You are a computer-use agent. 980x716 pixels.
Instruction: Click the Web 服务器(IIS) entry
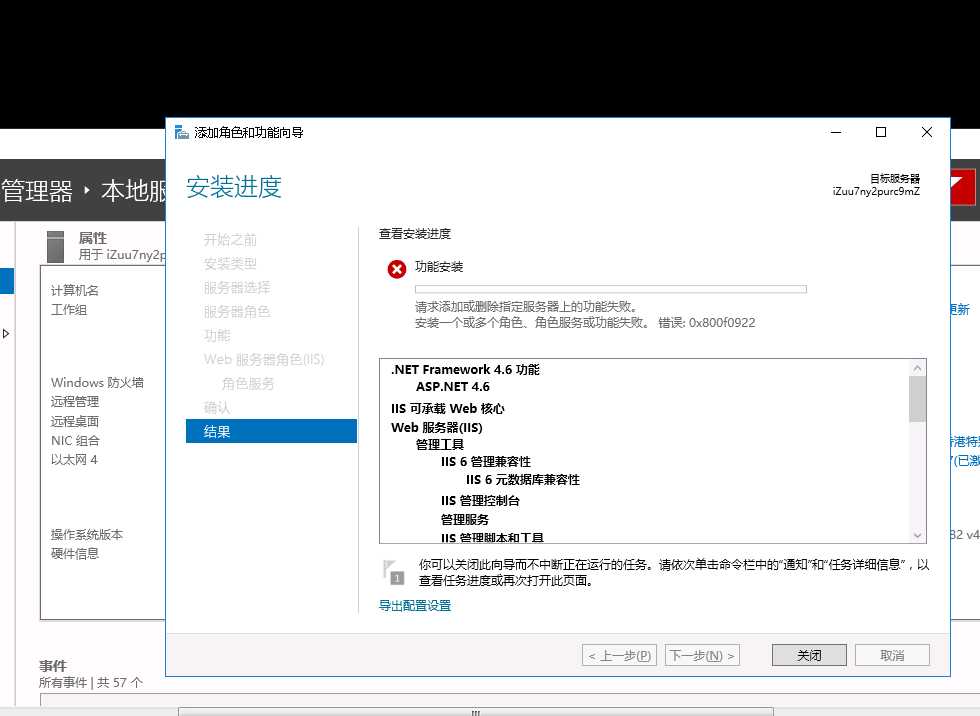(x=437, y=428)
